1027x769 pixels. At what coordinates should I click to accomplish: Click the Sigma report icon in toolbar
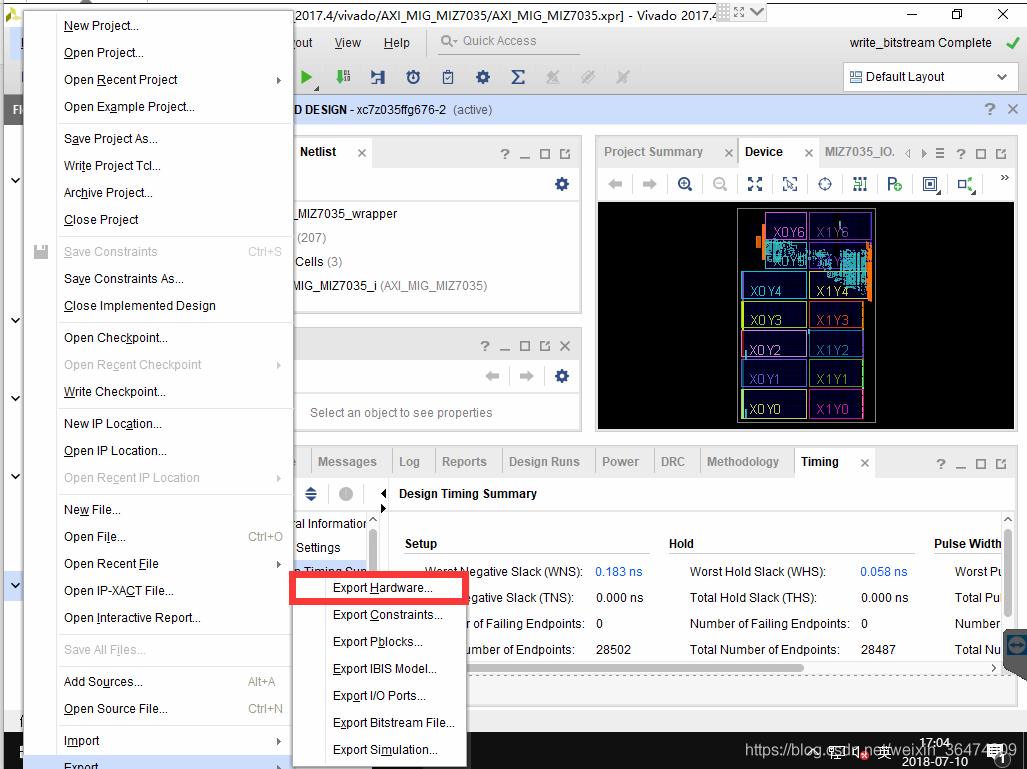click(518, 77)
